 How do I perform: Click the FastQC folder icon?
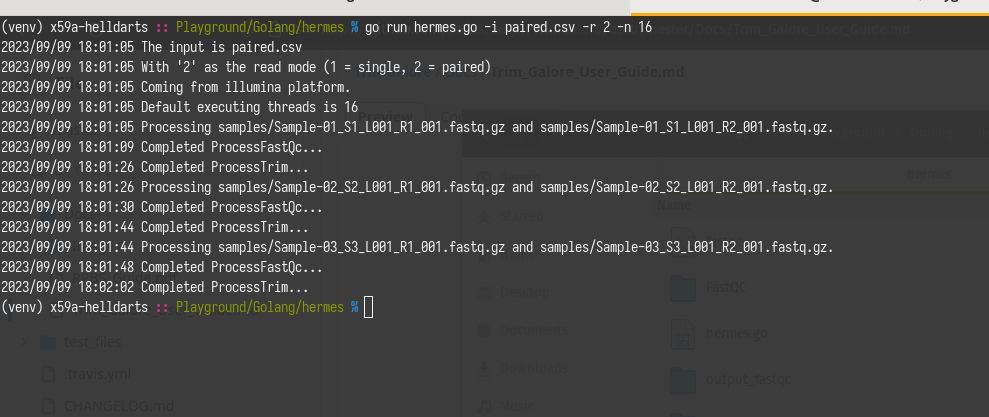coord(682,288)
